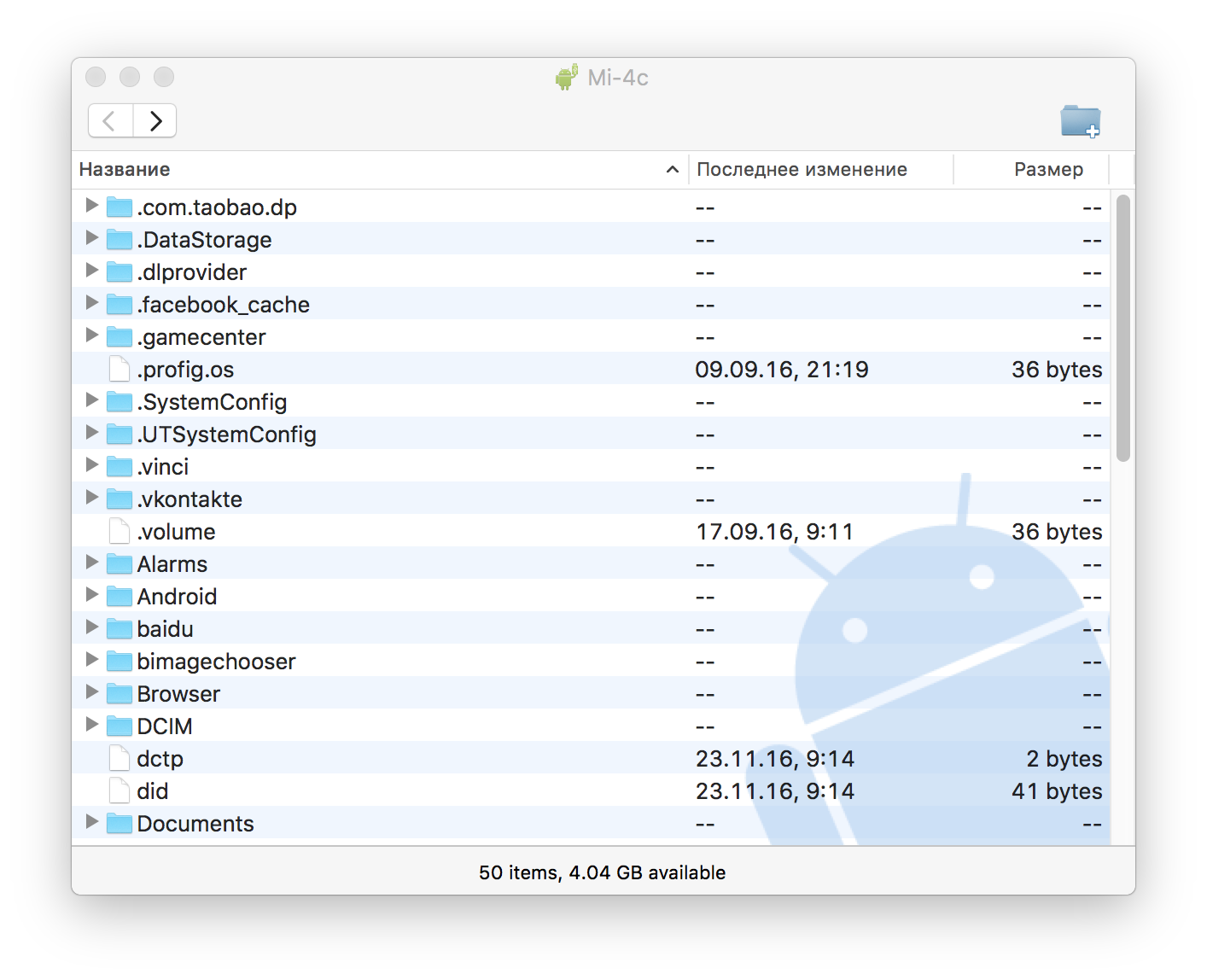Screen dimensions: 1207x980
Task: Expand the DCIM folder triangle
Action: tap(92, 725)
